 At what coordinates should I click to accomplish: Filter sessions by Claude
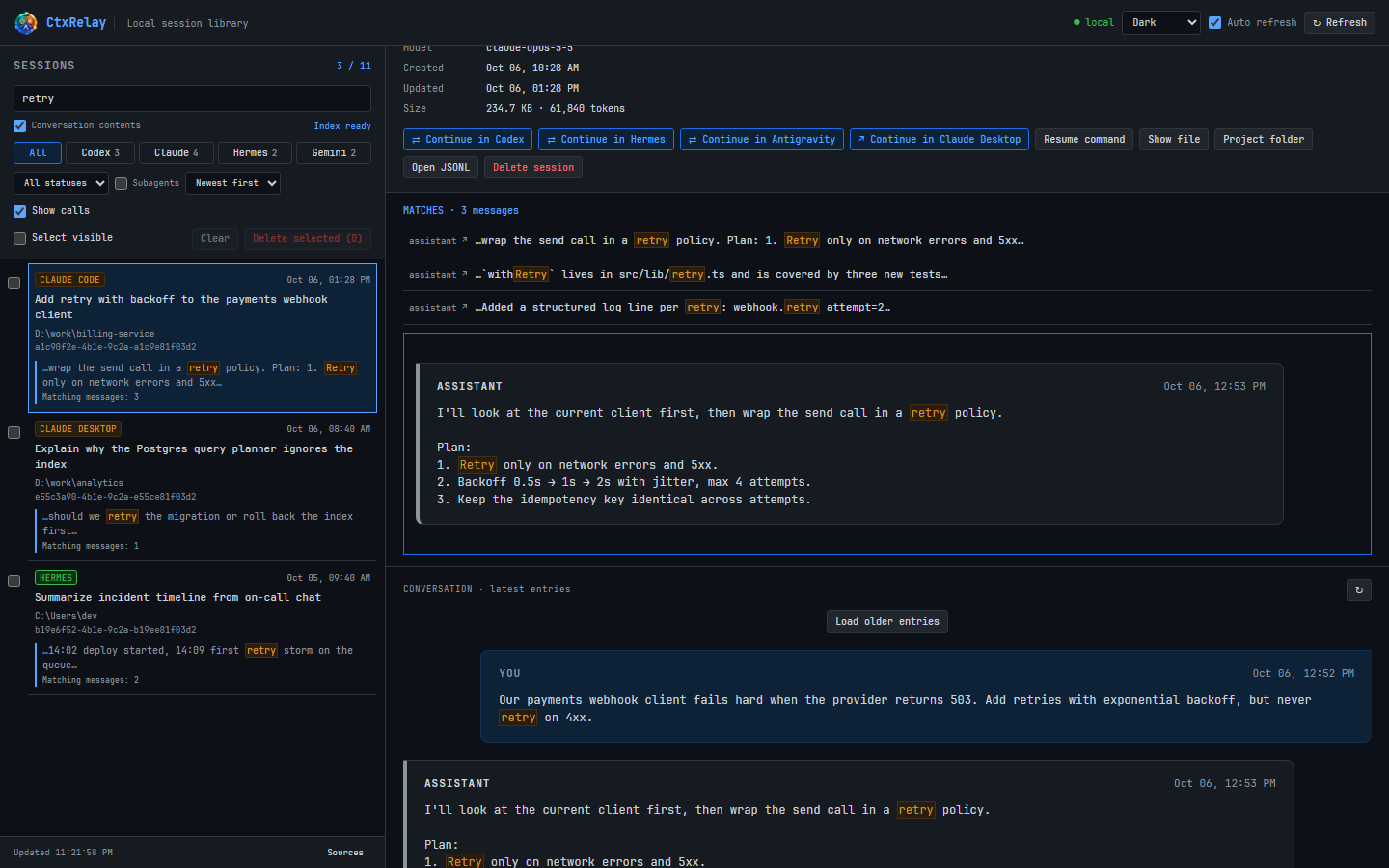(177, 152)
